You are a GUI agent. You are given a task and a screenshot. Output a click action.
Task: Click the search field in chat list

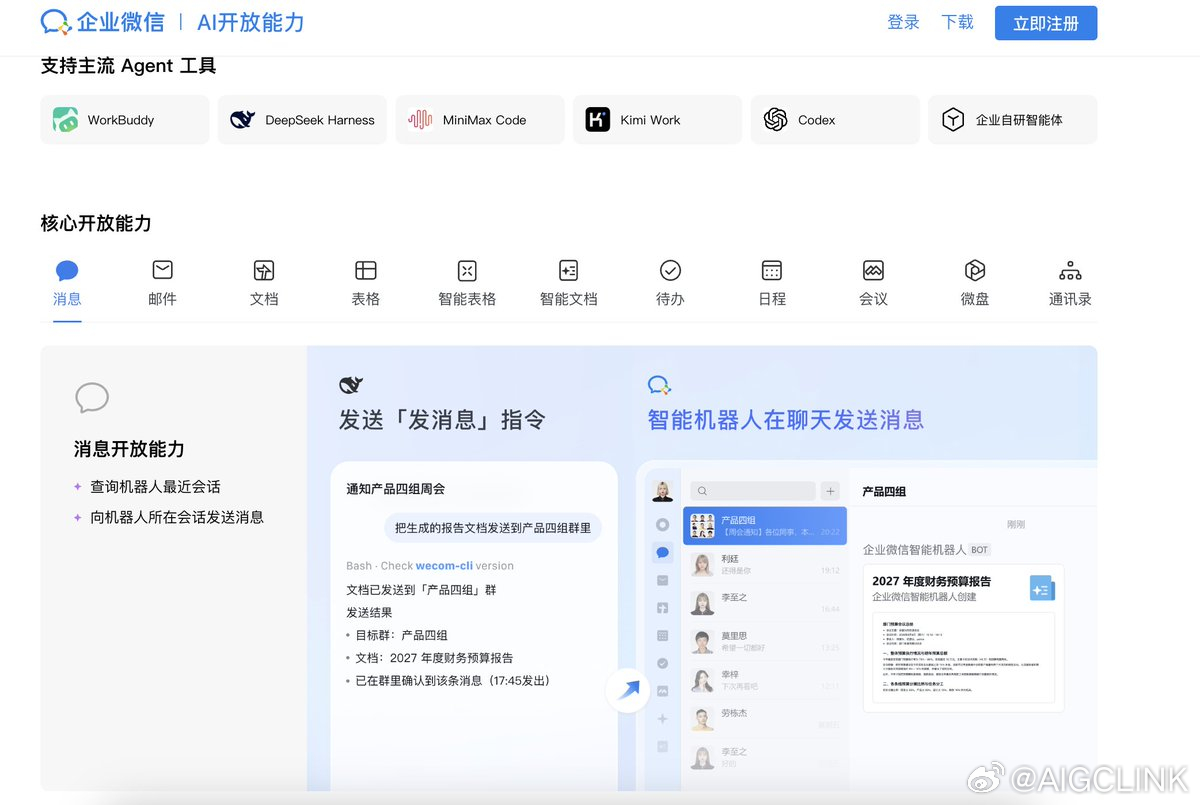pos(751,491)
